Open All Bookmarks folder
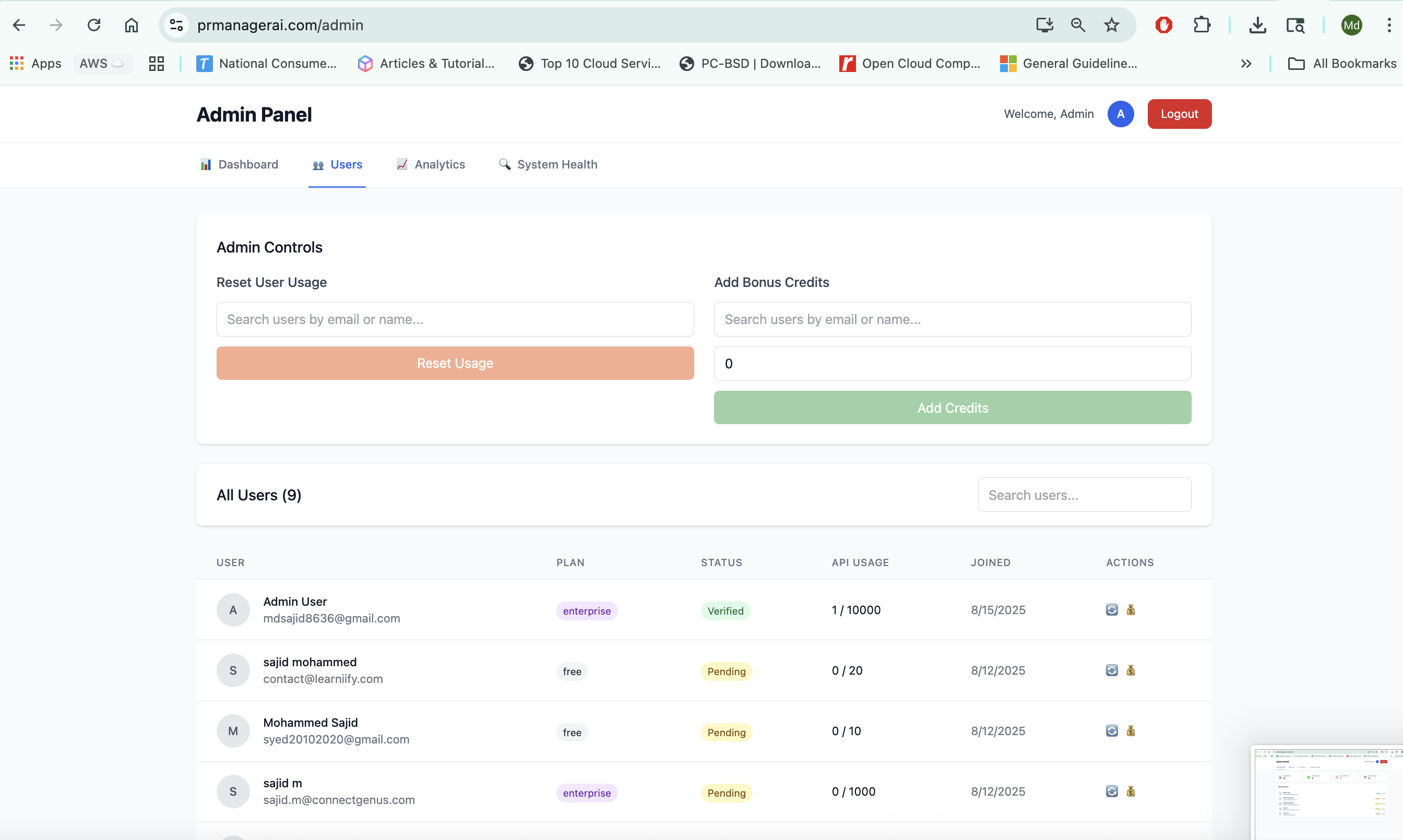The height and width of the screenshot is (840, 1403). click(1342, 64)
